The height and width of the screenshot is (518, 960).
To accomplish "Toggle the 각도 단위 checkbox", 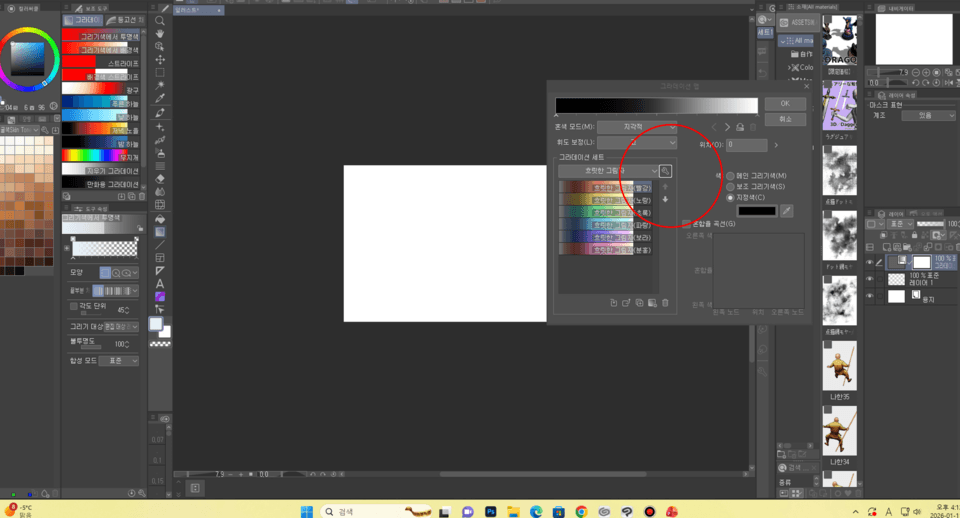I will 74,306.
